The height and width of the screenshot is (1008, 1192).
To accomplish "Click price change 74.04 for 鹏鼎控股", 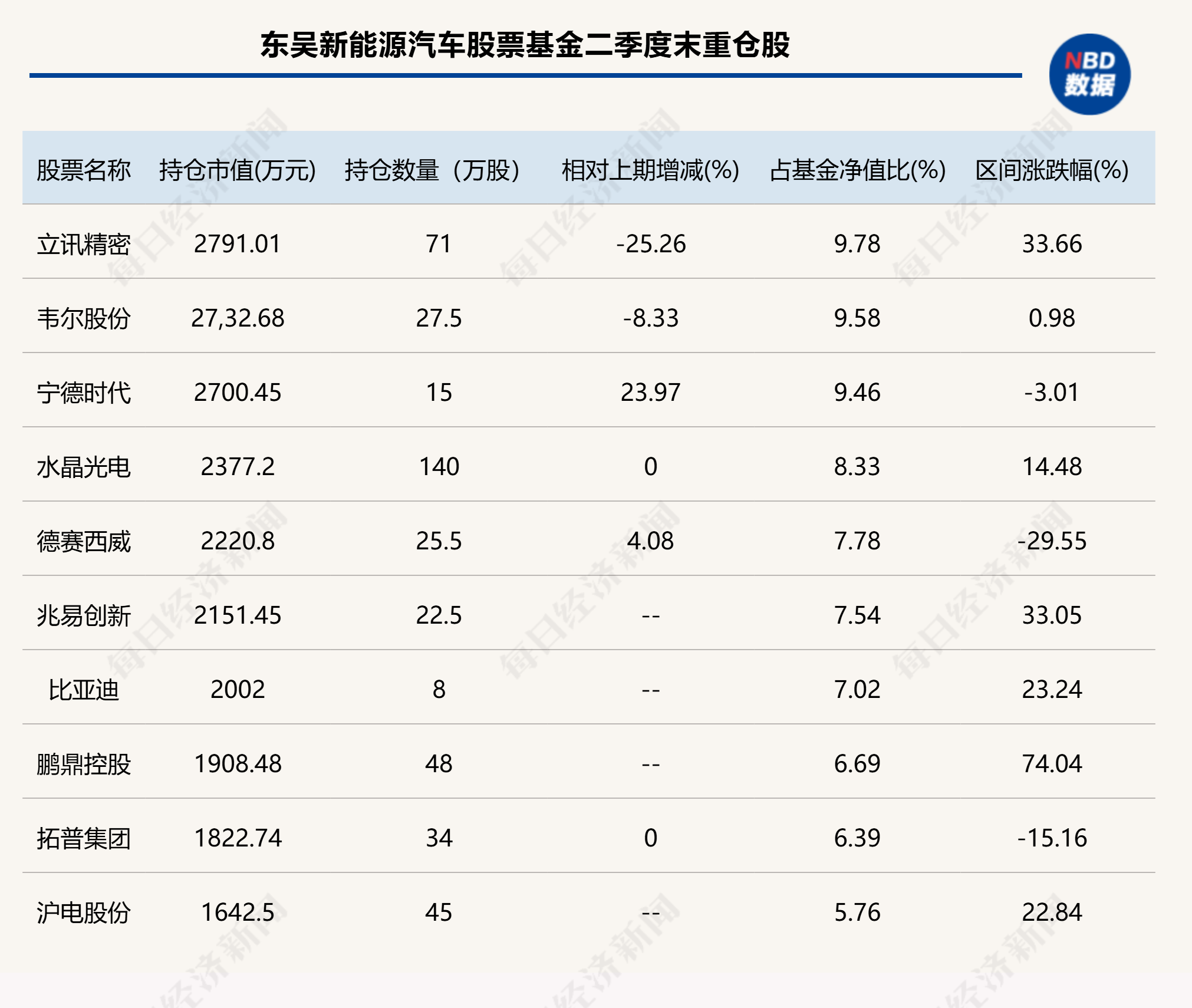I will (x=1052, y=764).
